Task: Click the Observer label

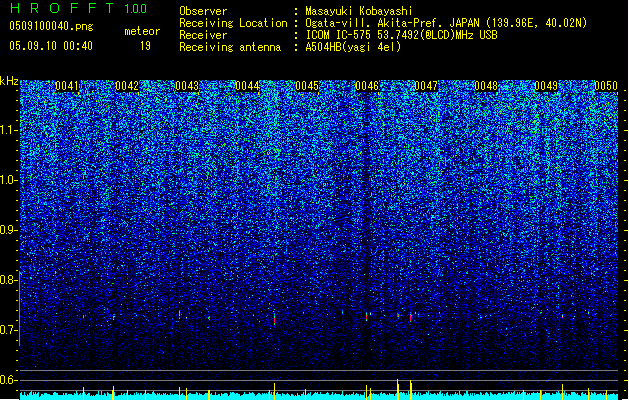Action: tap(203, 11)
